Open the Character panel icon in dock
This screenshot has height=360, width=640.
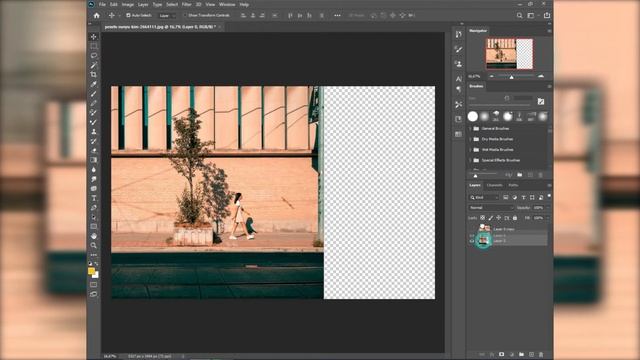(x=458, y=78)
